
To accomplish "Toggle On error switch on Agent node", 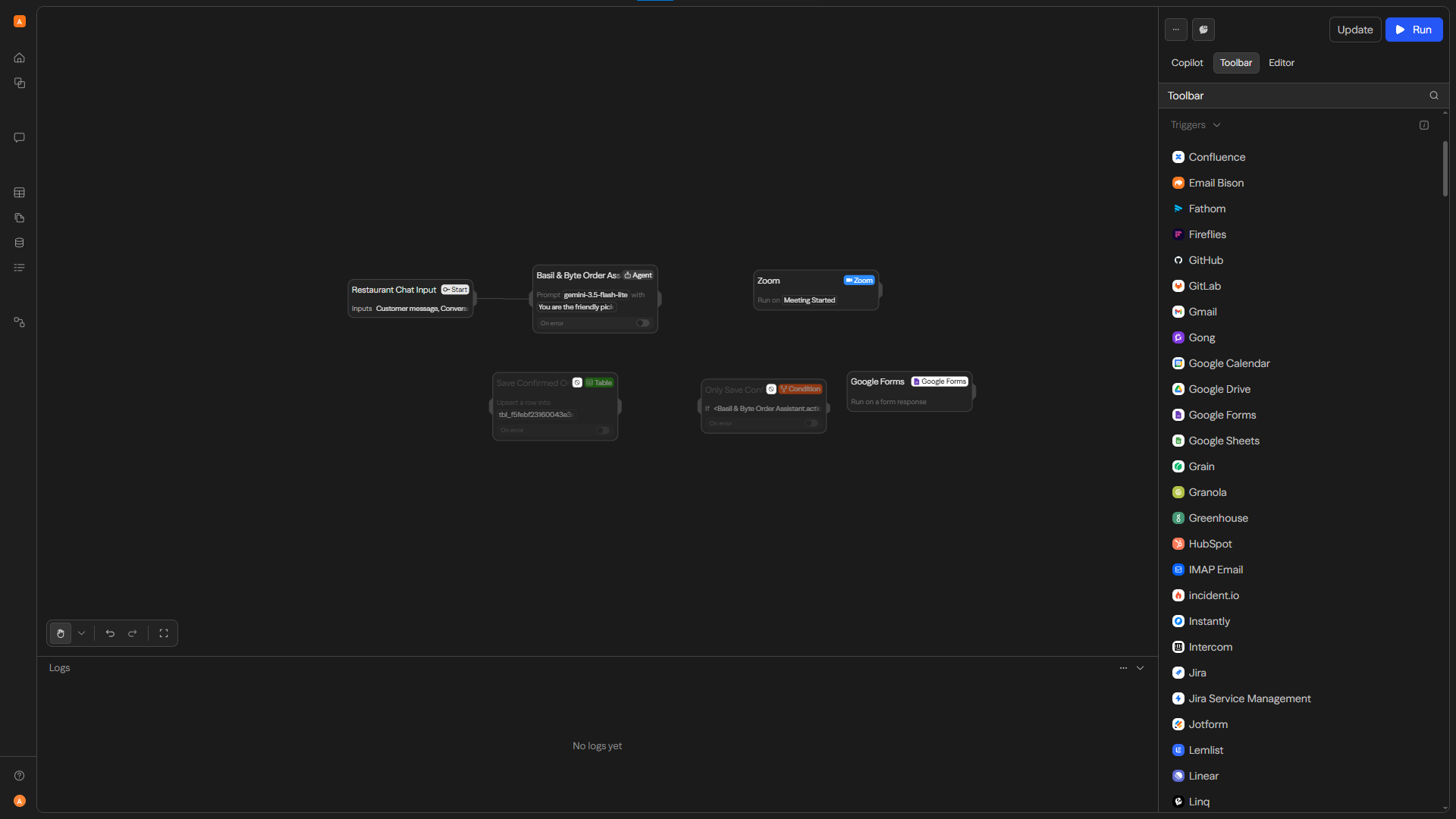I will point(642,323).
